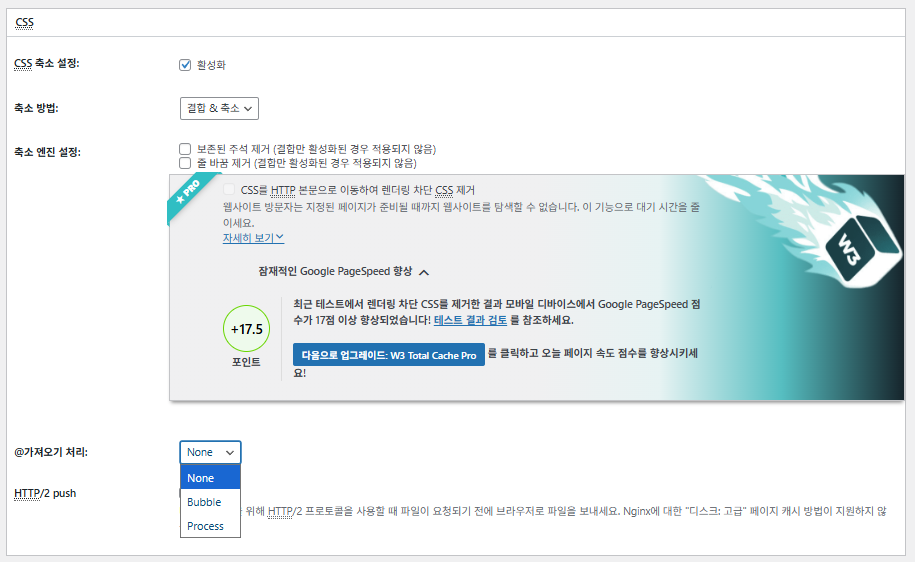Click the HTTP/2 push label

[x=45, y=493]
